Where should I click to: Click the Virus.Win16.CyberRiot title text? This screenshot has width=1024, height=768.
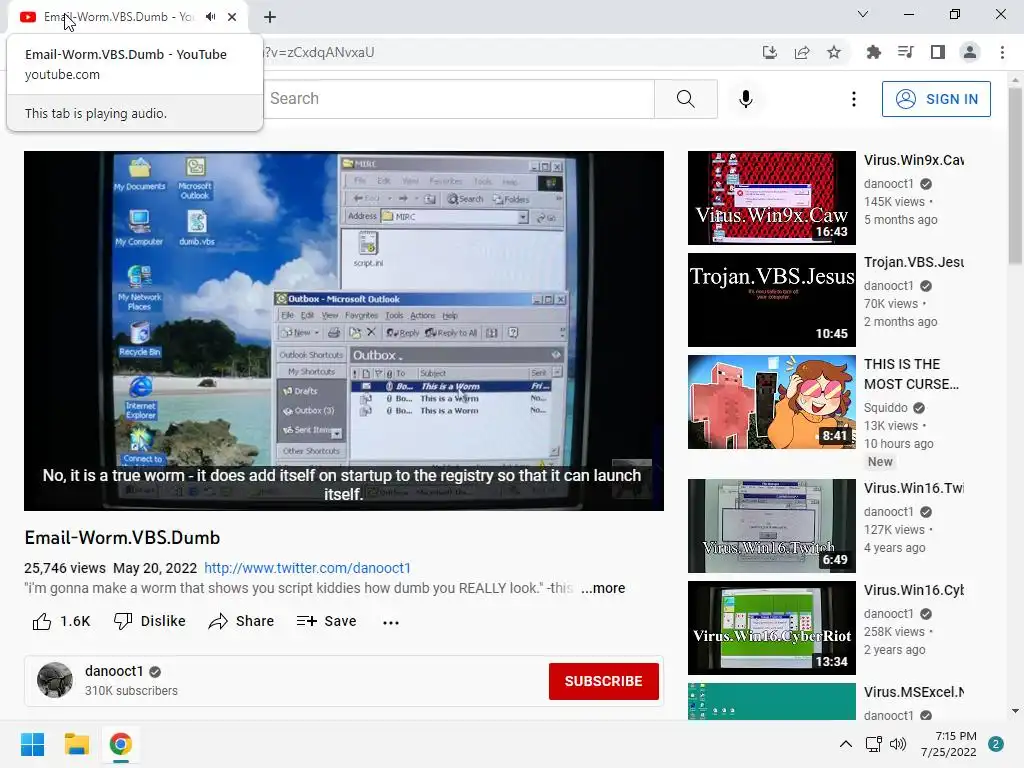click(914, 590)
